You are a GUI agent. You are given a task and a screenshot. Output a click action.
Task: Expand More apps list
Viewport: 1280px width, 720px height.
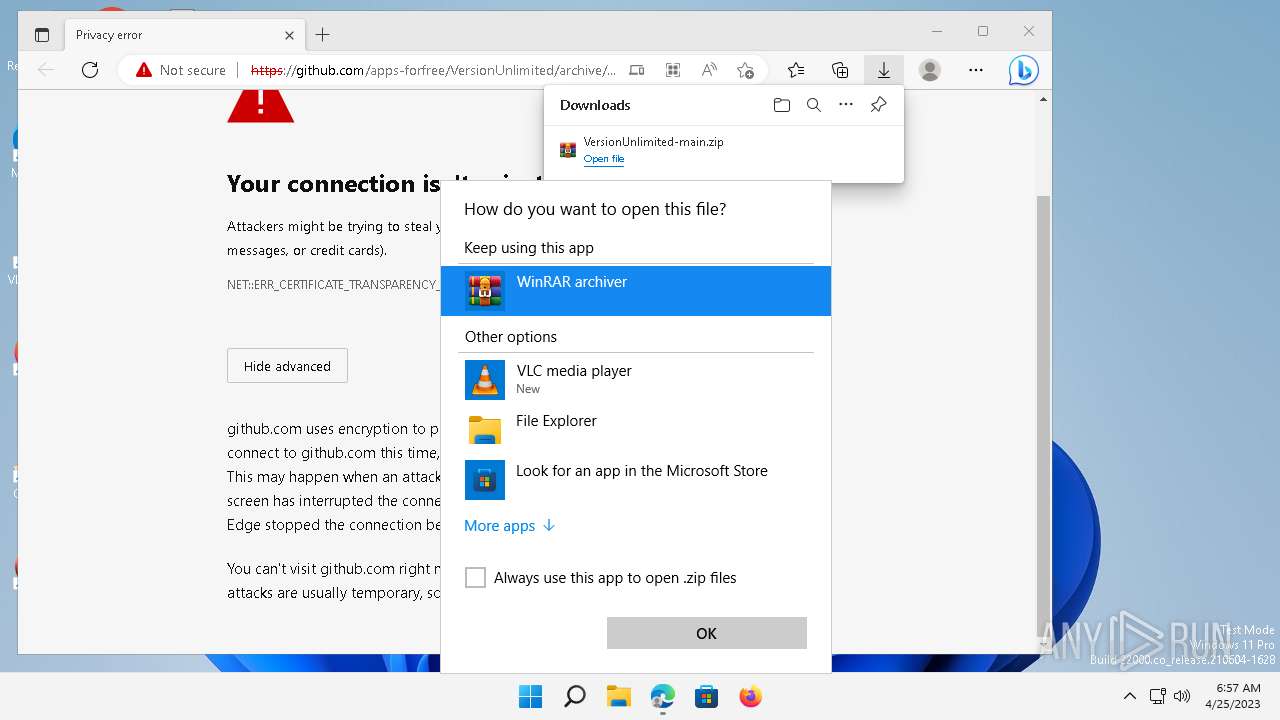click(509, 526)
